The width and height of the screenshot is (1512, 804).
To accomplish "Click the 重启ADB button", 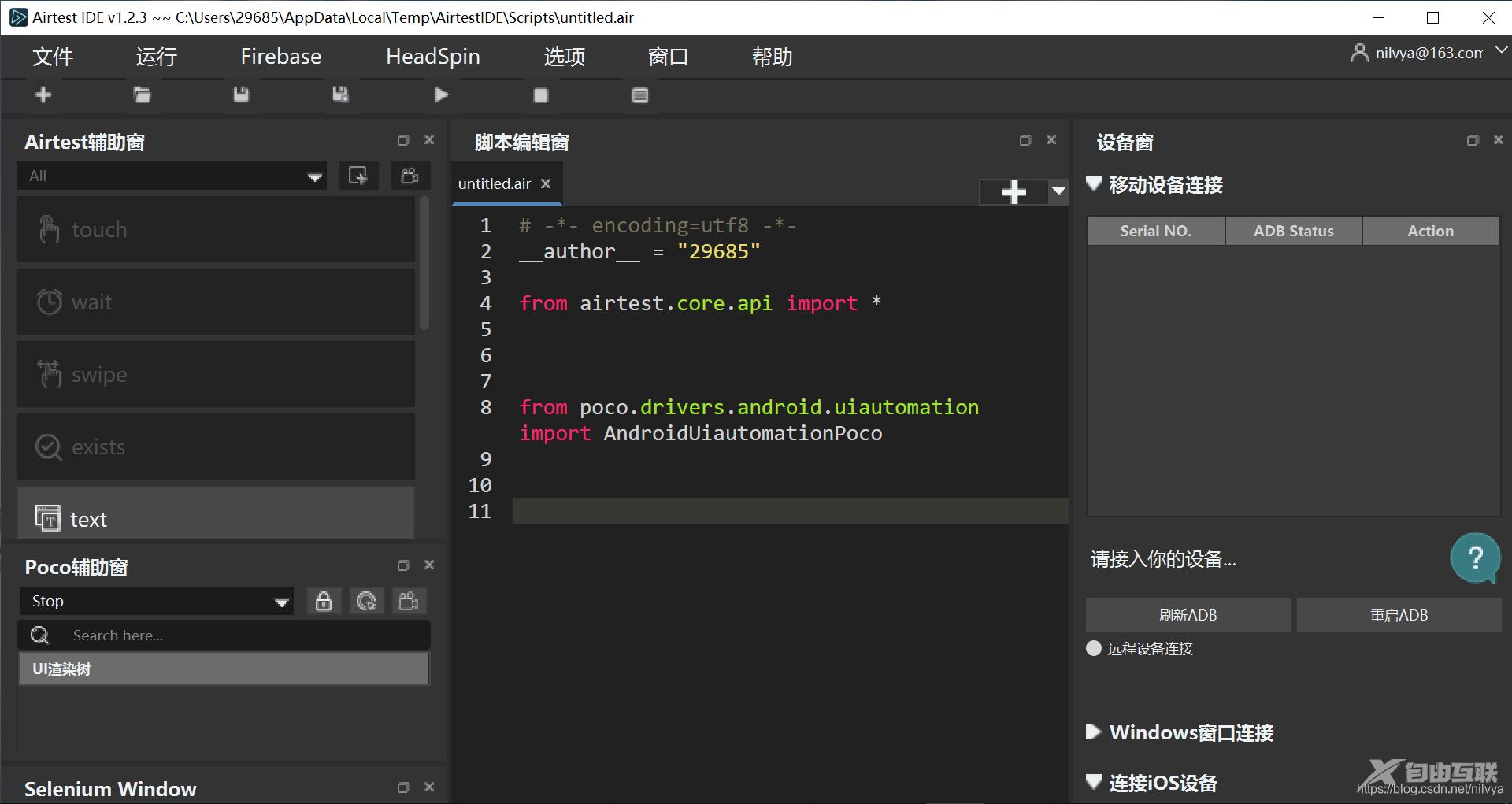I will [x=1399, y=615].
